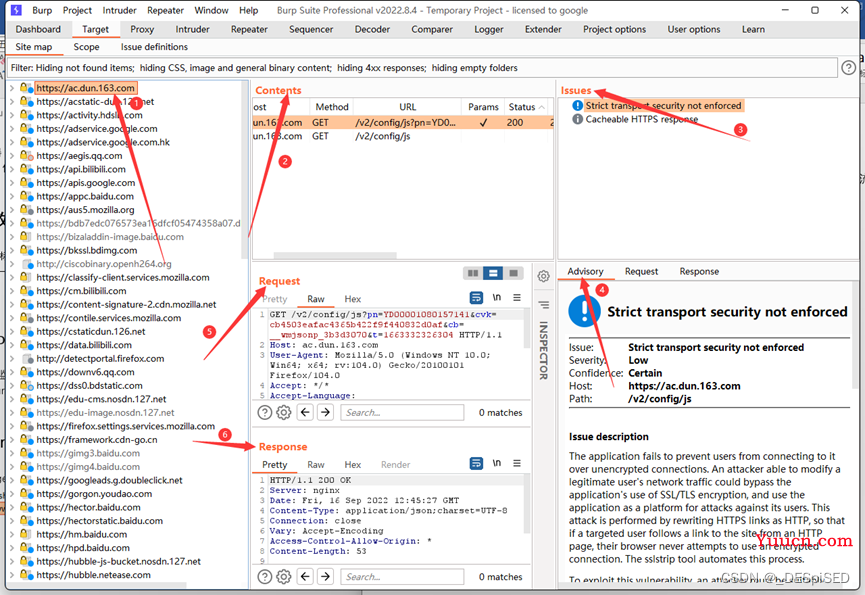Open the Render view of Response
Screen dimensions: 865x595
tap(396, 465)
